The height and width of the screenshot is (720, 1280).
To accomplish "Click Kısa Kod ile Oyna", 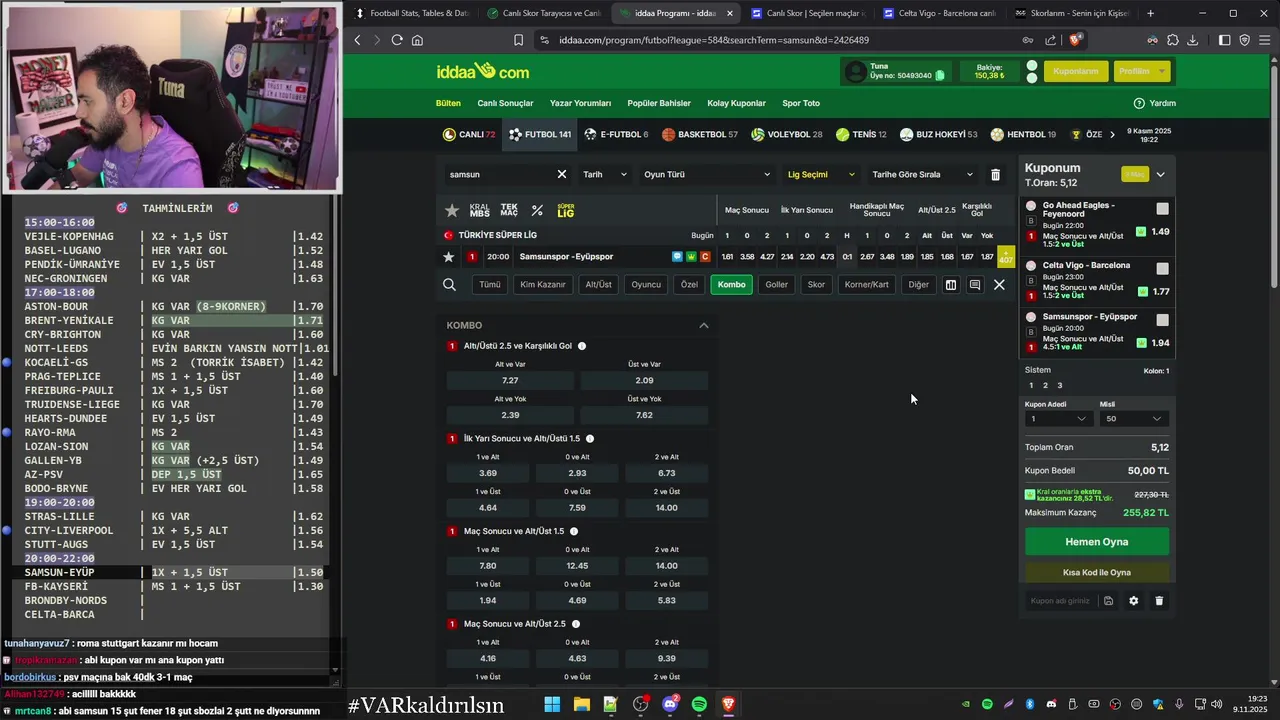I will pyautogui.click(x=1097, y=573).
